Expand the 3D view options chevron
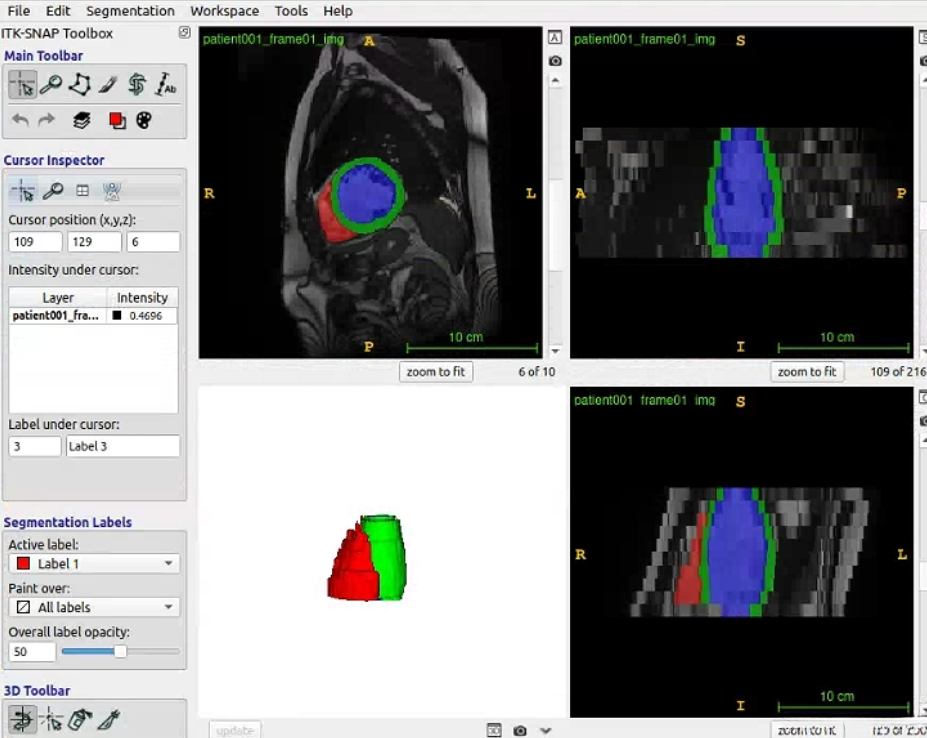 pos(546,731)
